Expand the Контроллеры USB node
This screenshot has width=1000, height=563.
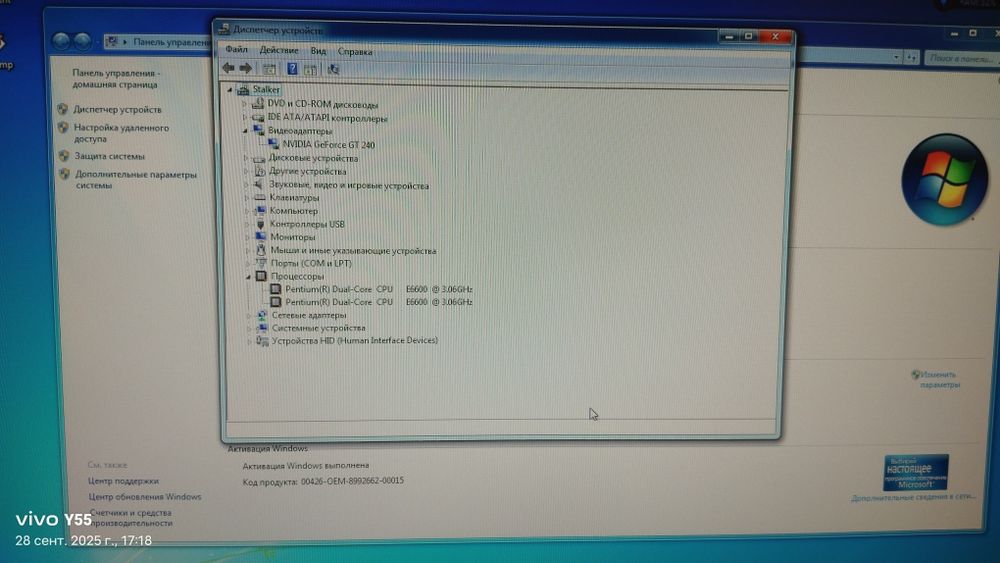tap(247, 224)
